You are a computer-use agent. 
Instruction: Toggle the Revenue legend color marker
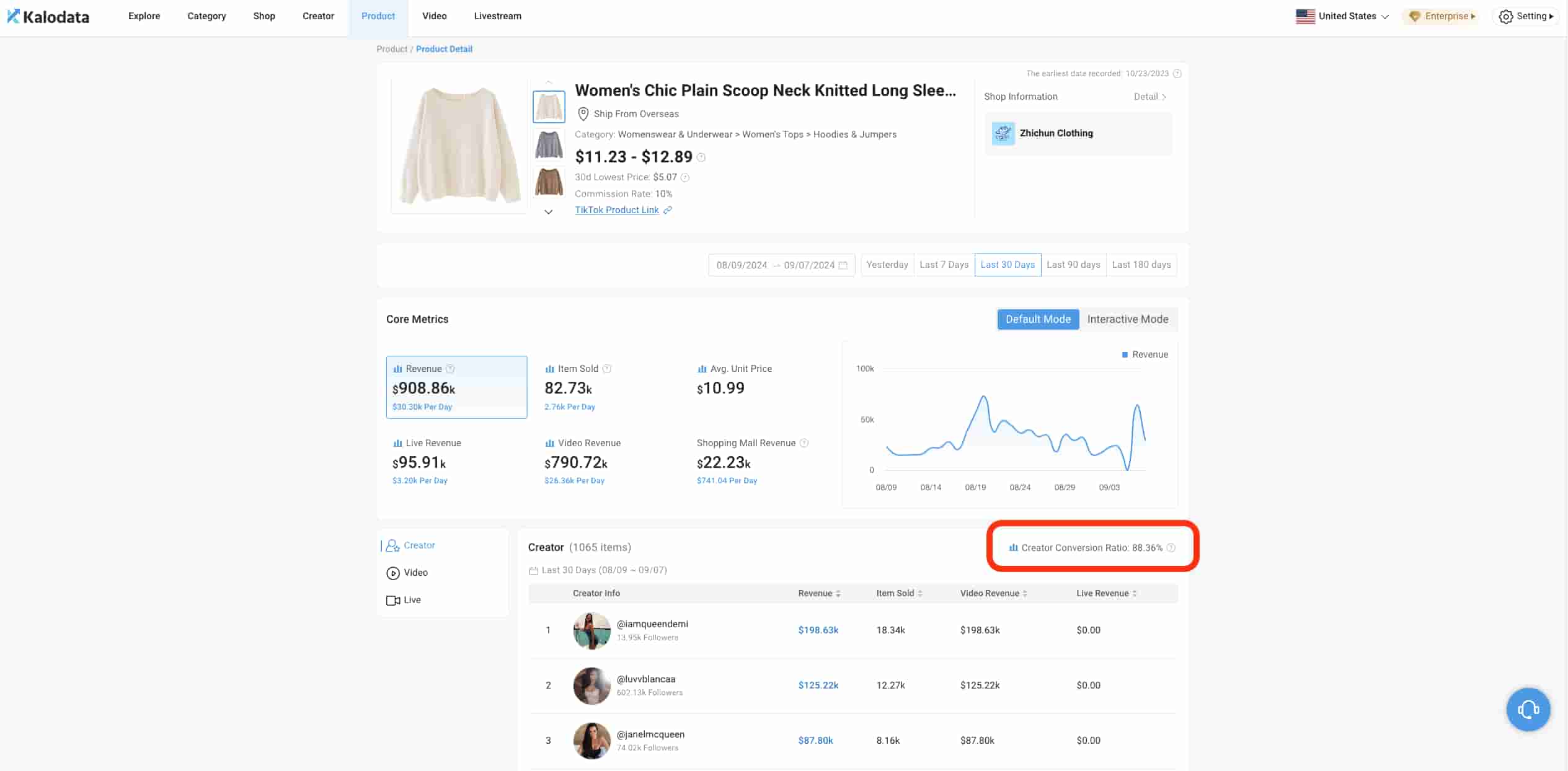click(x=1125, y=355)
